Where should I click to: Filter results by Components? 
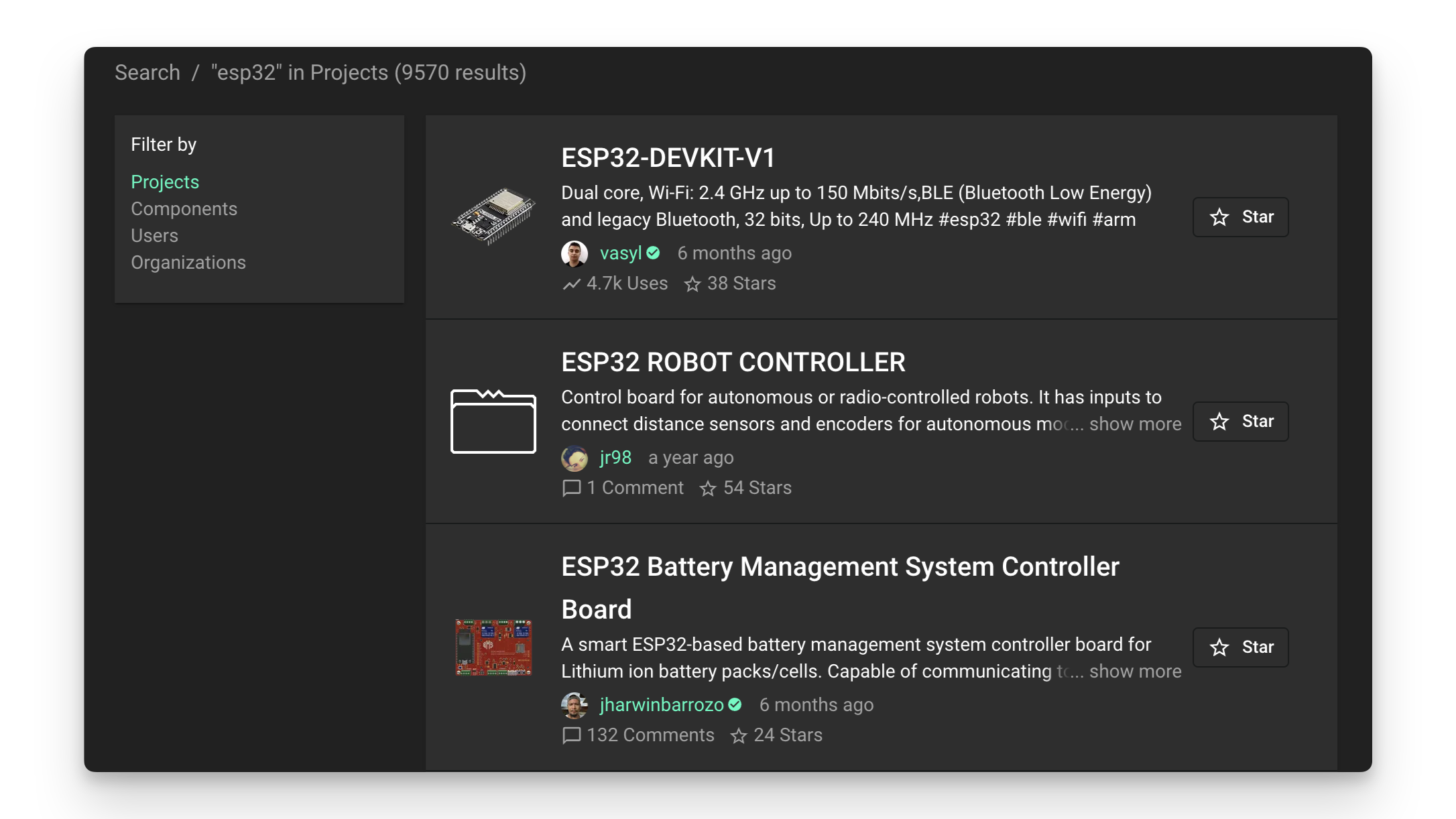point(184,209)
